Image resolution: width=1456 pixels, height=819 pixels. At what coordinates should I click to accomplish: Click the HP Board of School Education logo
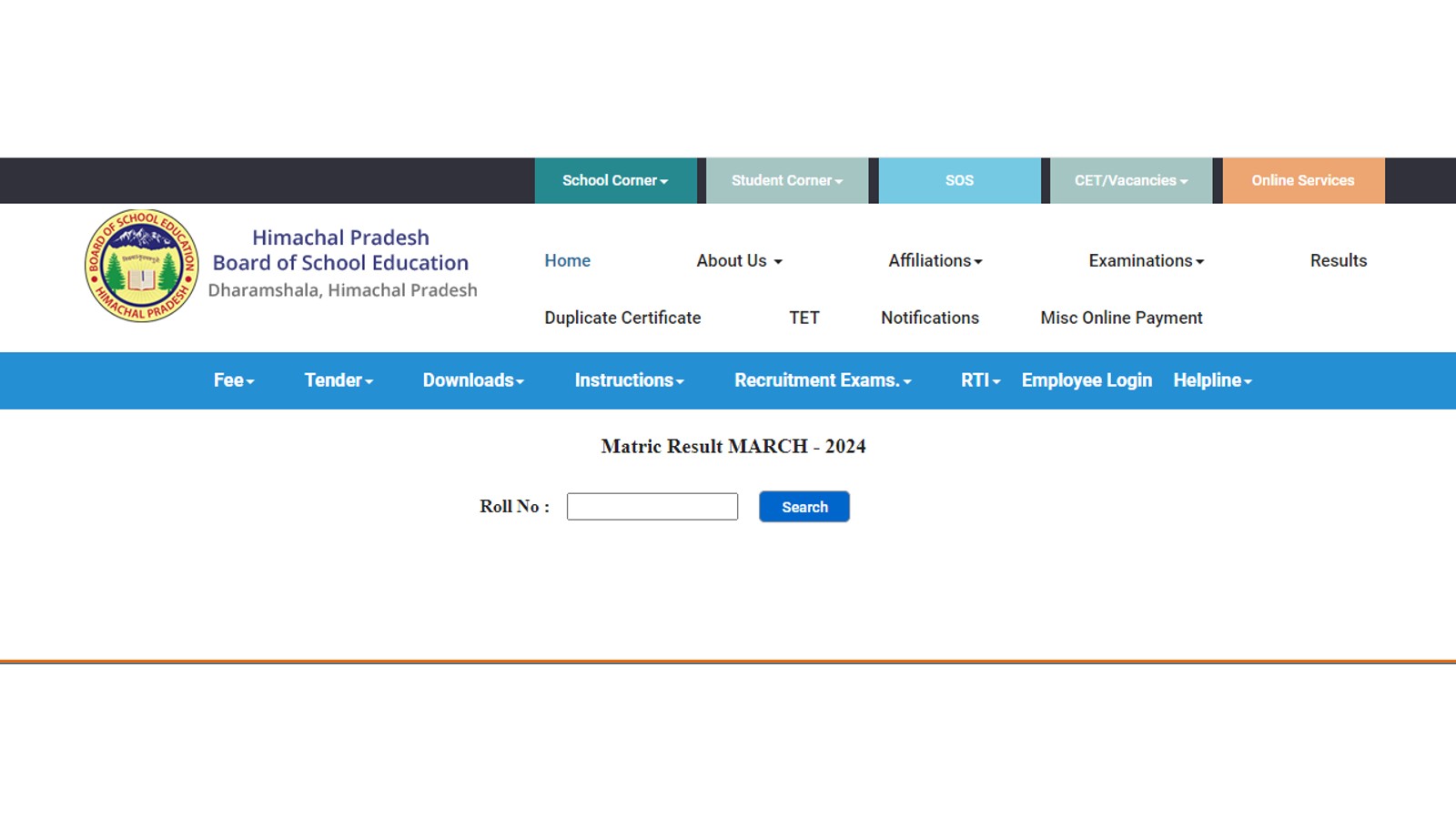coord(141,265)
